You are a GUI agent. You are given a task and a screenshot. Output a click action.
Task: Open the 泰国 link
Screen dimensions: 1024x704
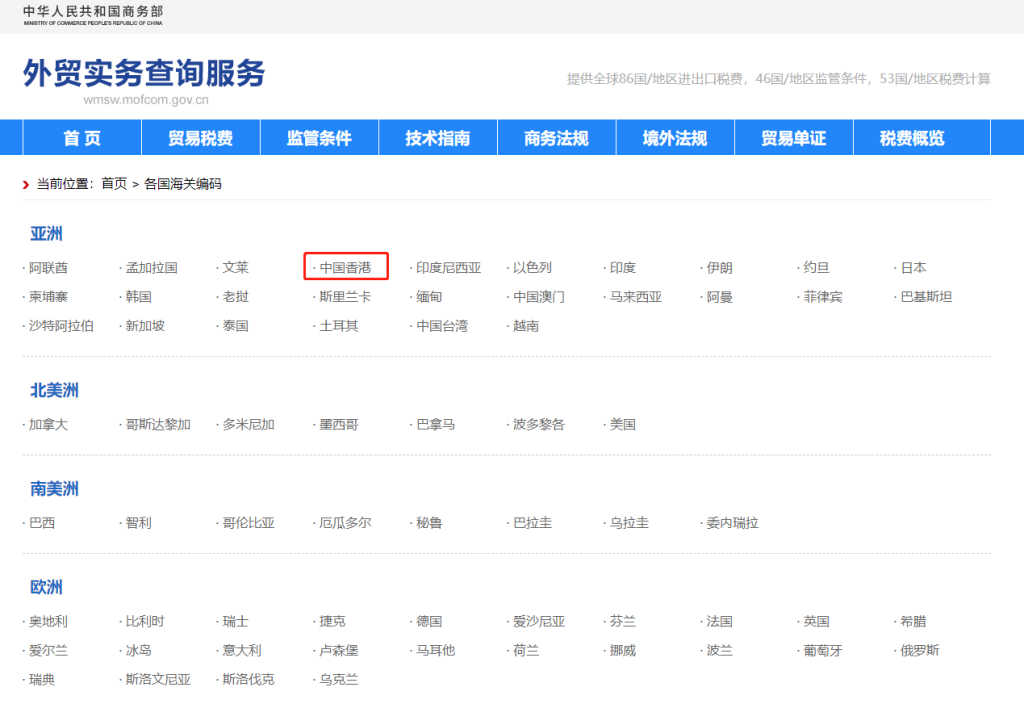pos(236,326)
